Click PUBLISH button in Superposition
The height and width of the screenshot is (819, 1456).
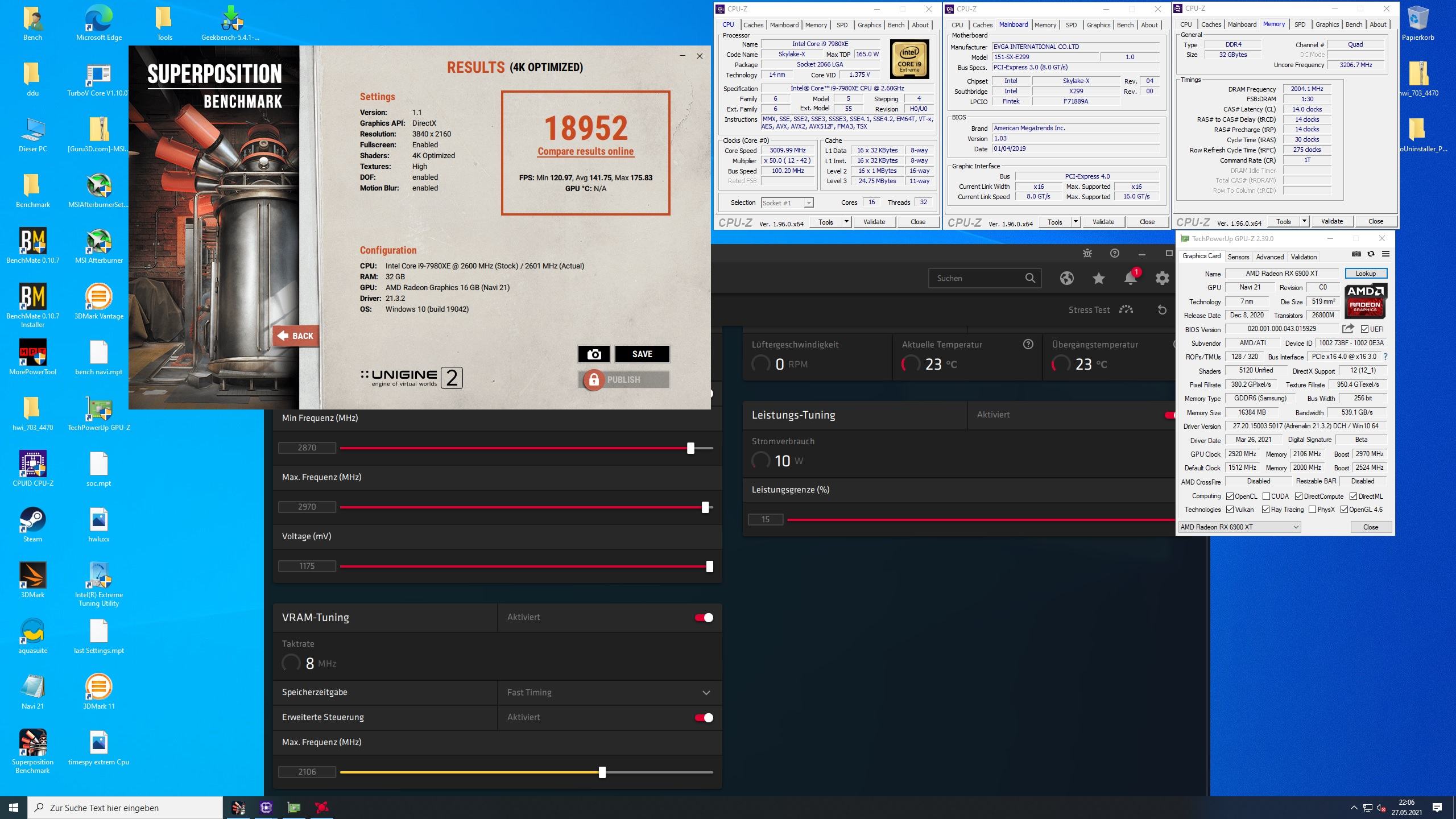(623, 379)
